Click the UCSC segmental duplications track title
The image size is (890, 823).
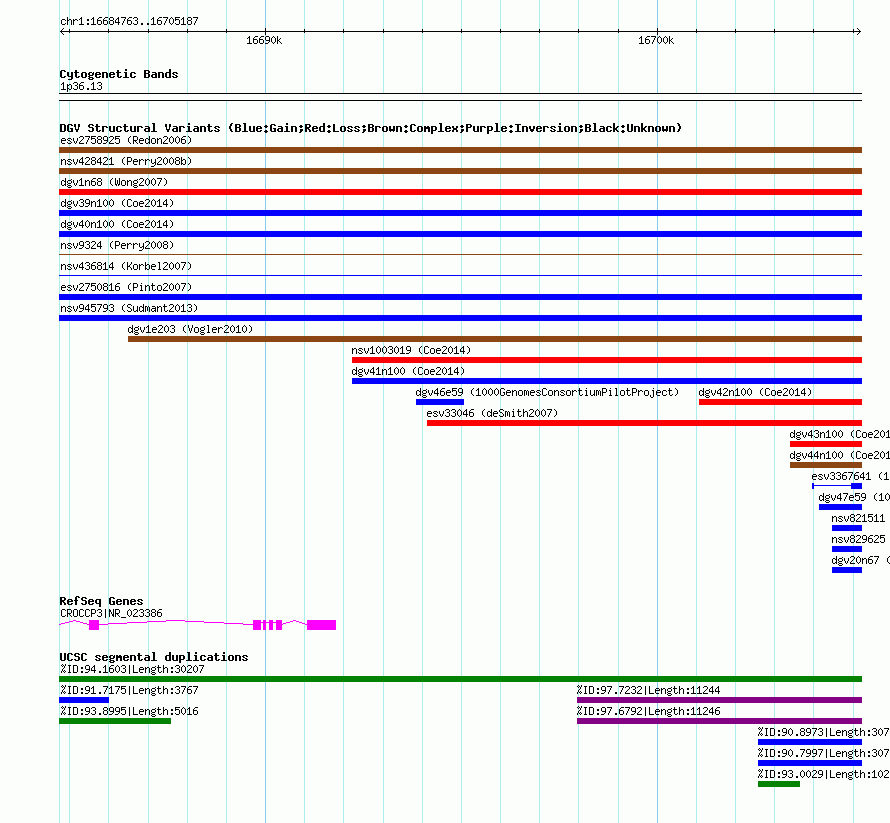[154, 657]
